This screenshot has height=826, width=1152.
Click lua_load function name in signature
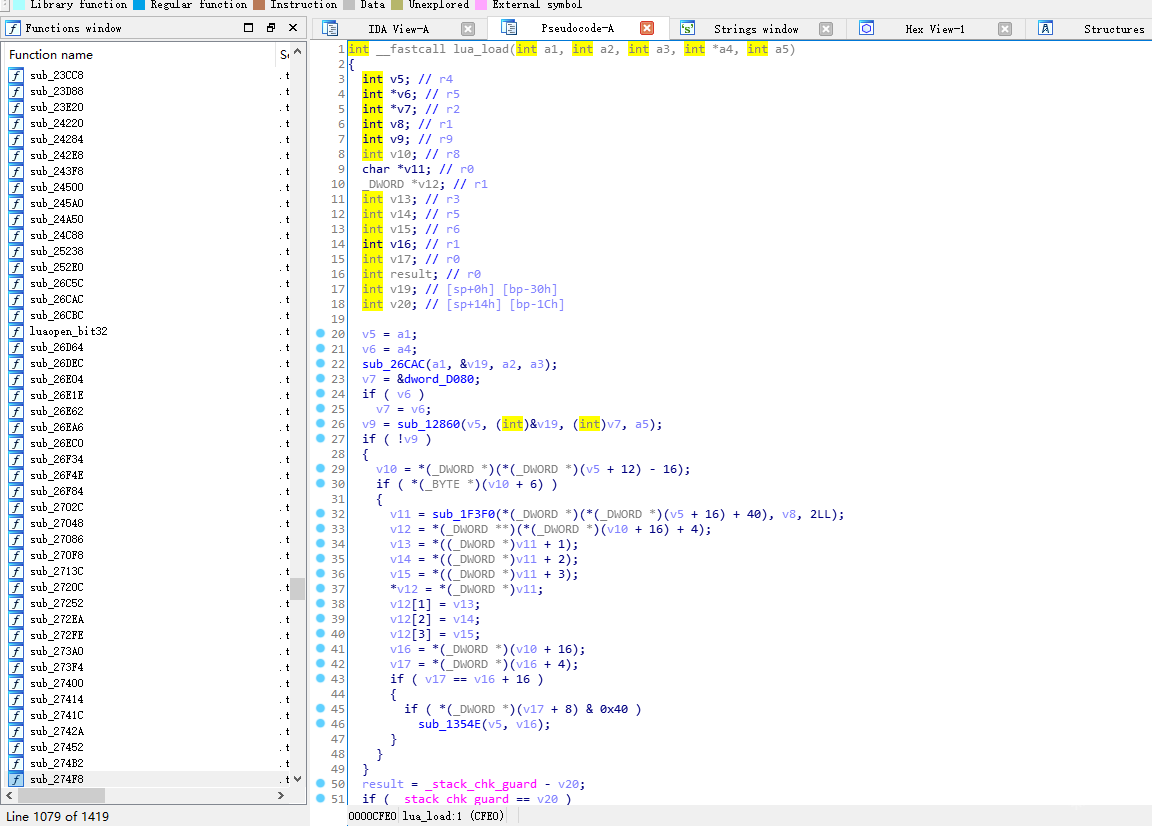481,49
